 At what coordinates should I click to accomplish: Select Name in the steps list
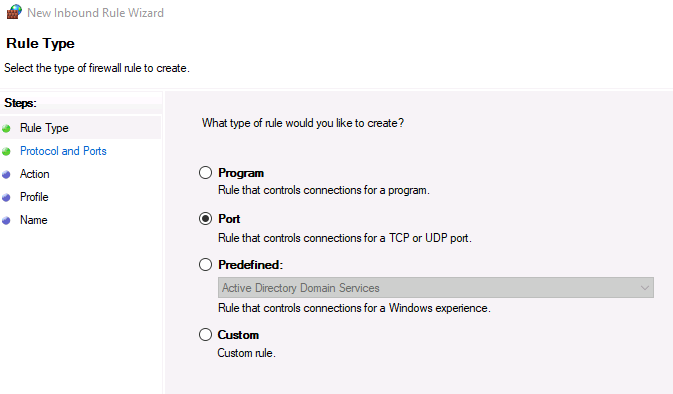pyautogui.click(x=33, y=220)
